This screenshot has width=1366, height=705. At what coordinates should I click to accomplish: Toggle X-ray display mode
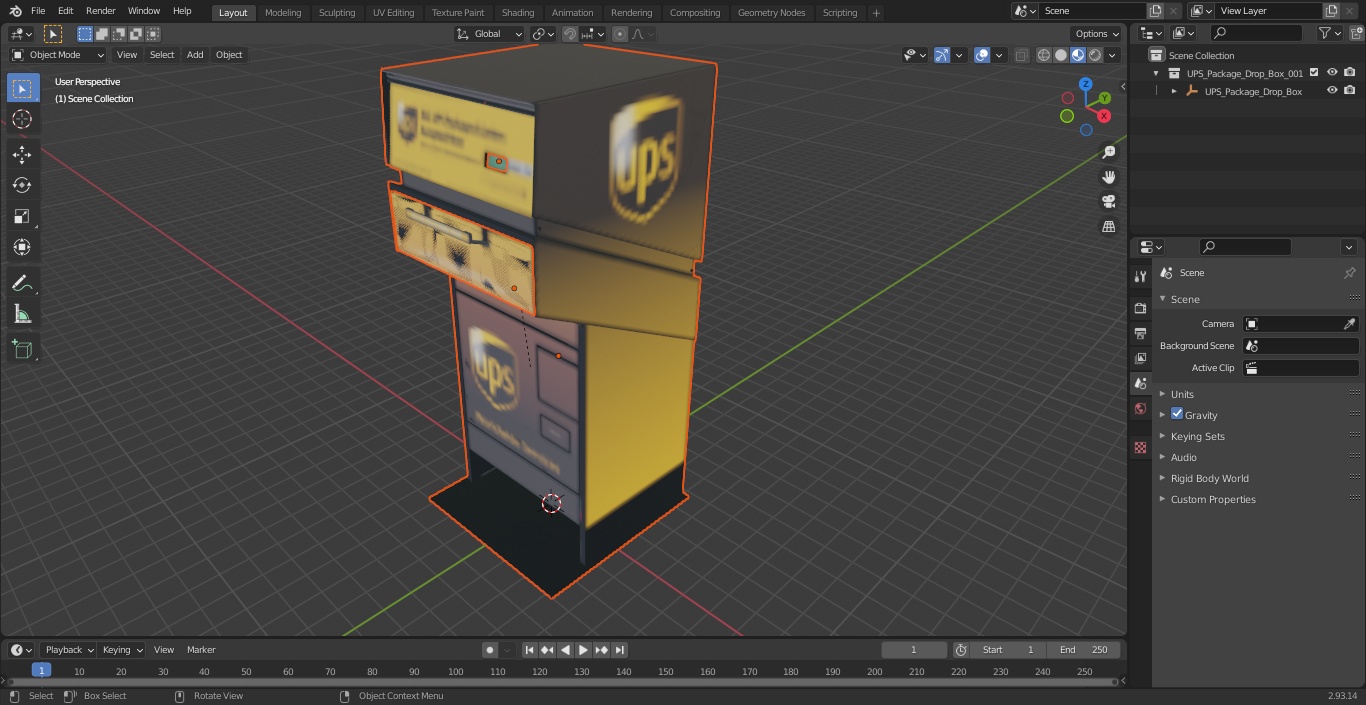[1021, 55]
